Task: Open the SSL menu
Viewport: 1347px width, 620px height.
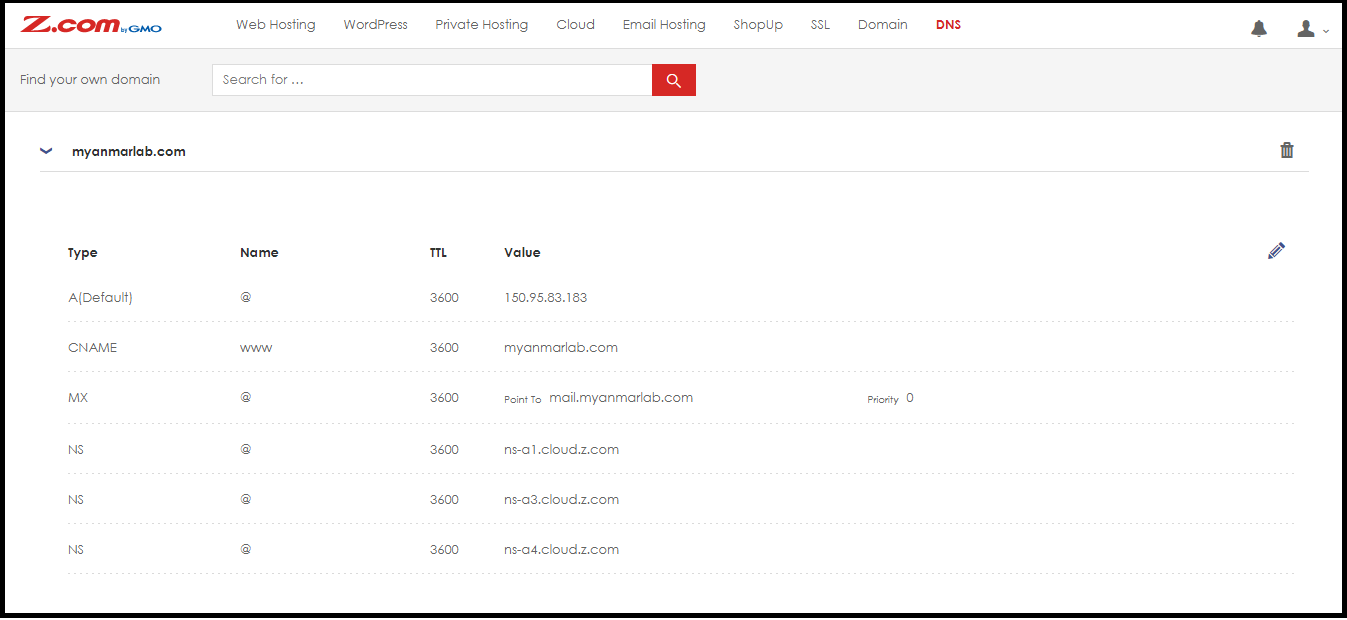Action: pyautogui.click(x=821, y=25)
